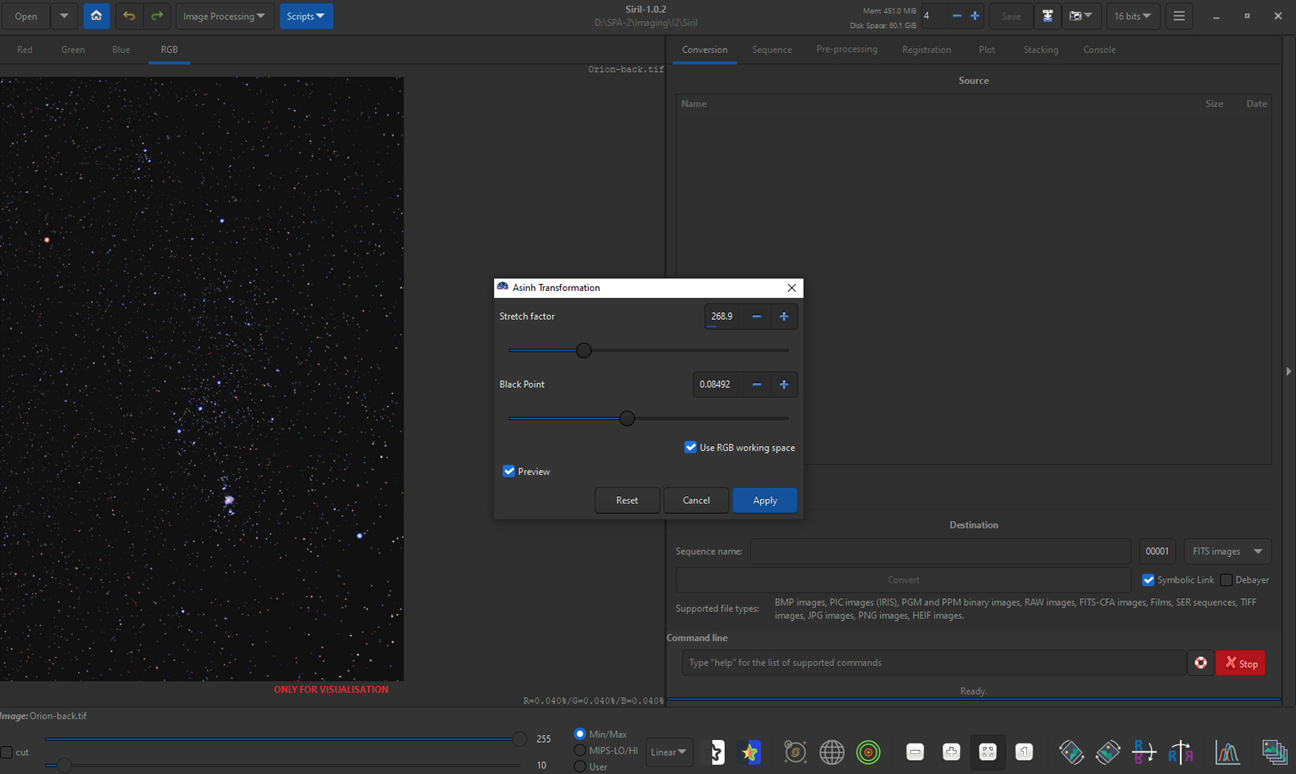Viewport: 1296px width, 774px height.
Task: Set image zoom to 1:1
Action: click(1025, 751)
